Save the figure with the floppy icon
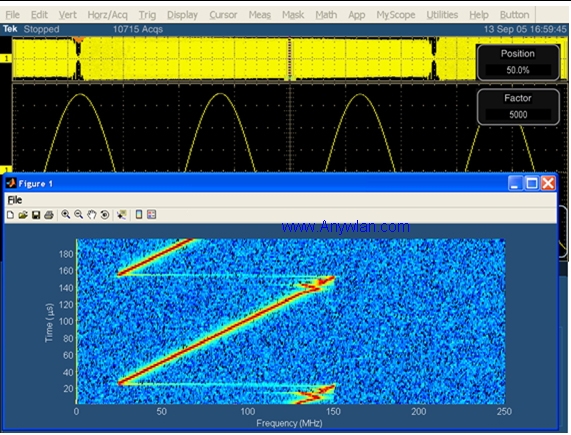 [36, 215]
